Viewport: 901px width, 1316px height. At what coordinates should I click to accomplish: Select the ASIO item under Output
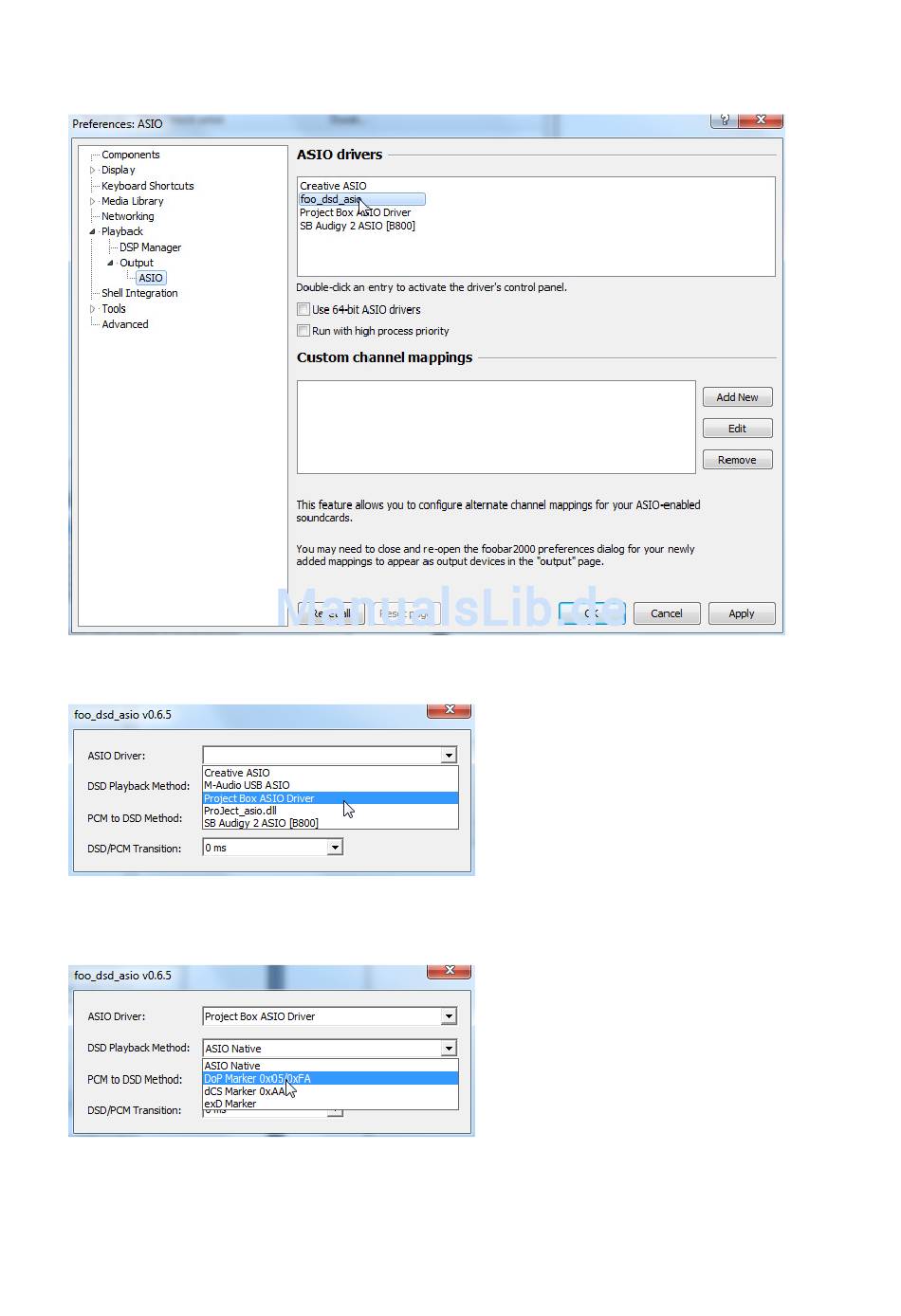[151, 278]
